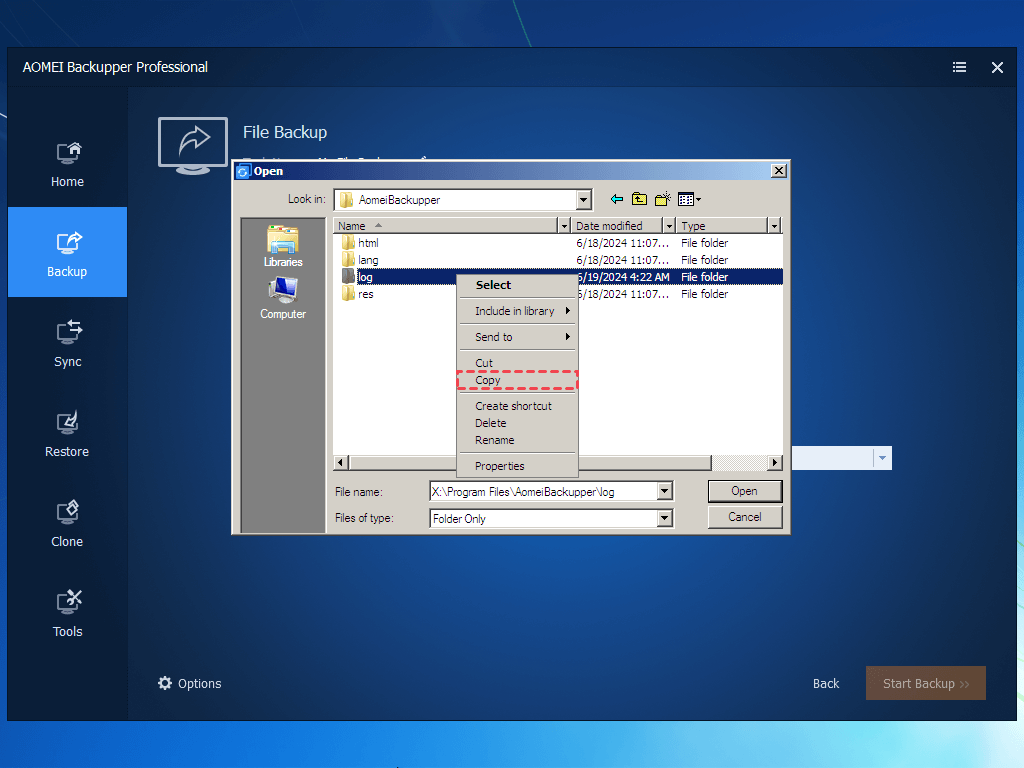
Task: Open Computer in places bar
Action: click(x=283, y=298)
